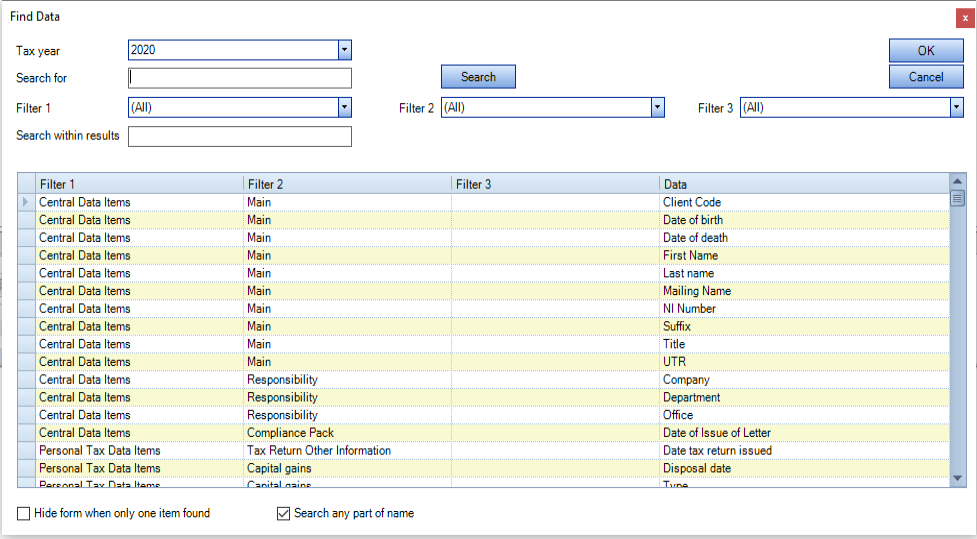The height and width of the screenshot is (539, 977).
Task: Click the Cancel button
Action: pos(926,77)
